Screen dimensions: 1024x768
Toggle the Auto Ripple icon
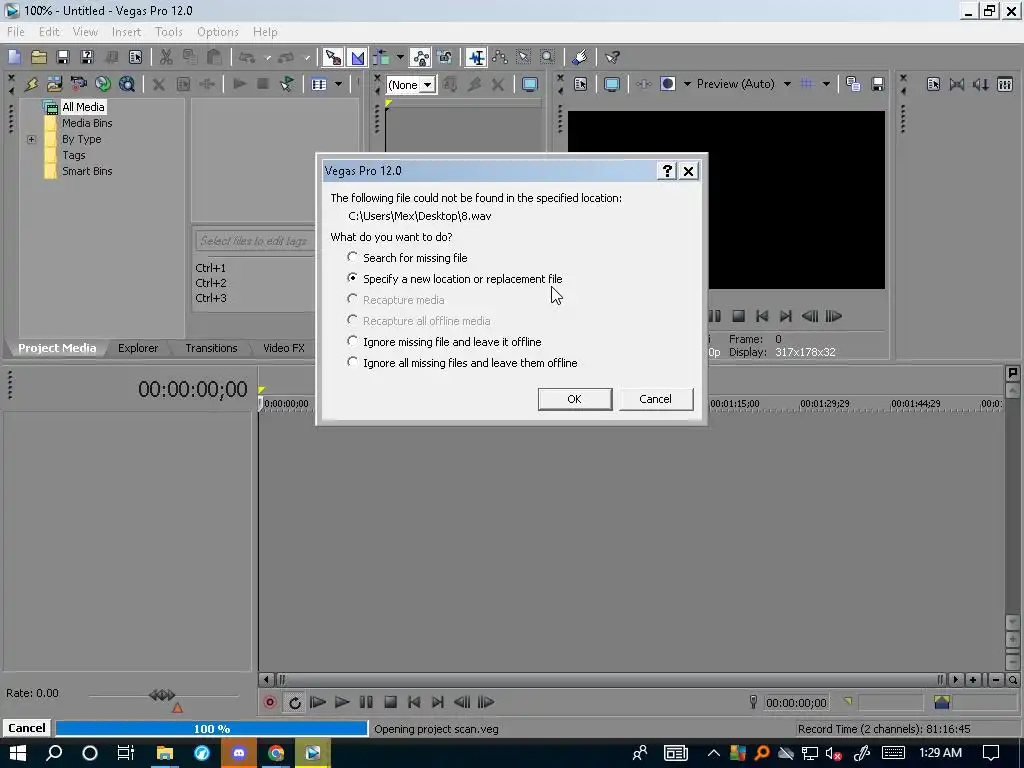[381, 57]
